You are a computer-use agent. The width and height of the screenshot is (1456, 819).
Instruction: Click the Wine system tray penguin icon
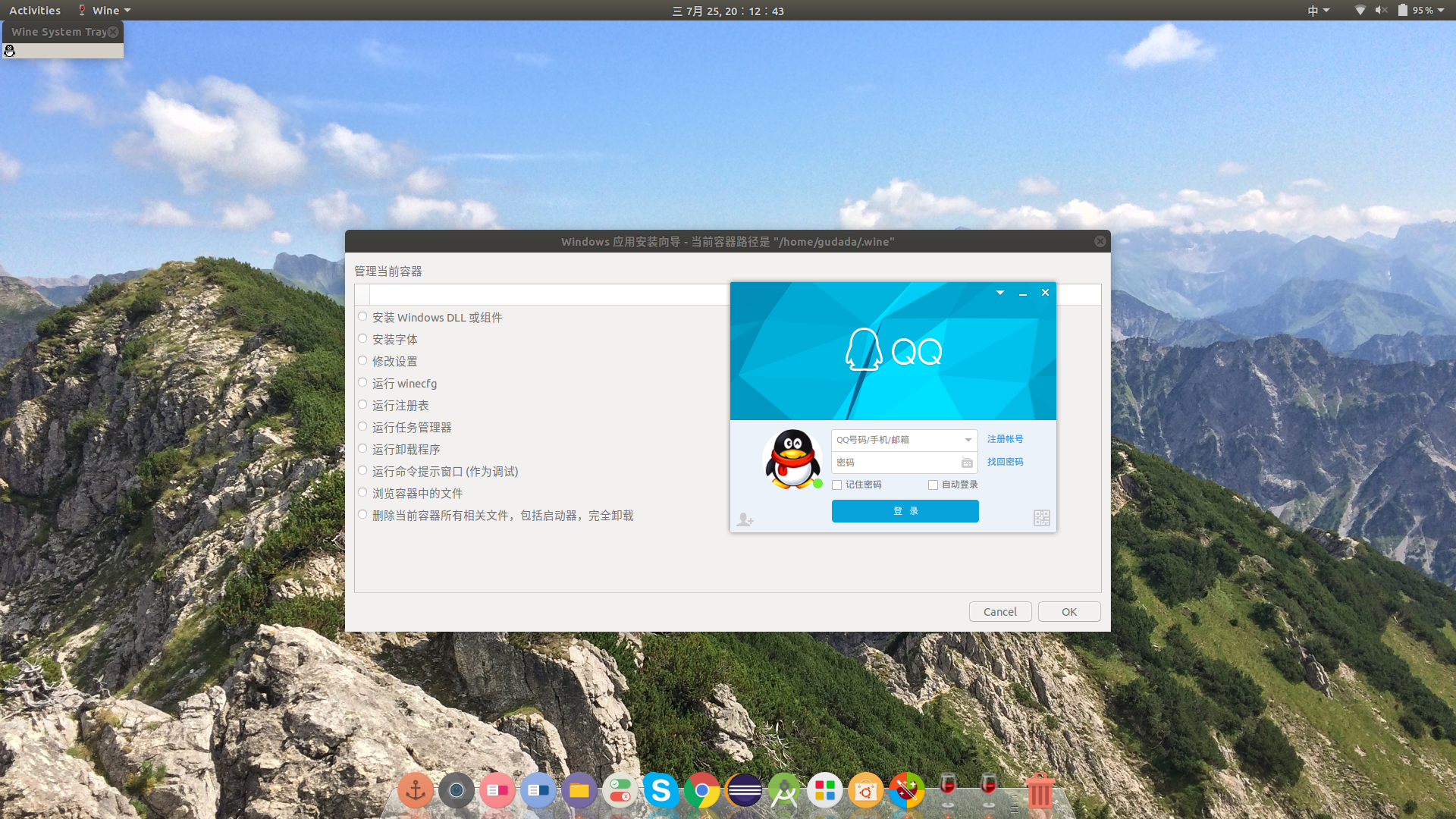point(9,51)
